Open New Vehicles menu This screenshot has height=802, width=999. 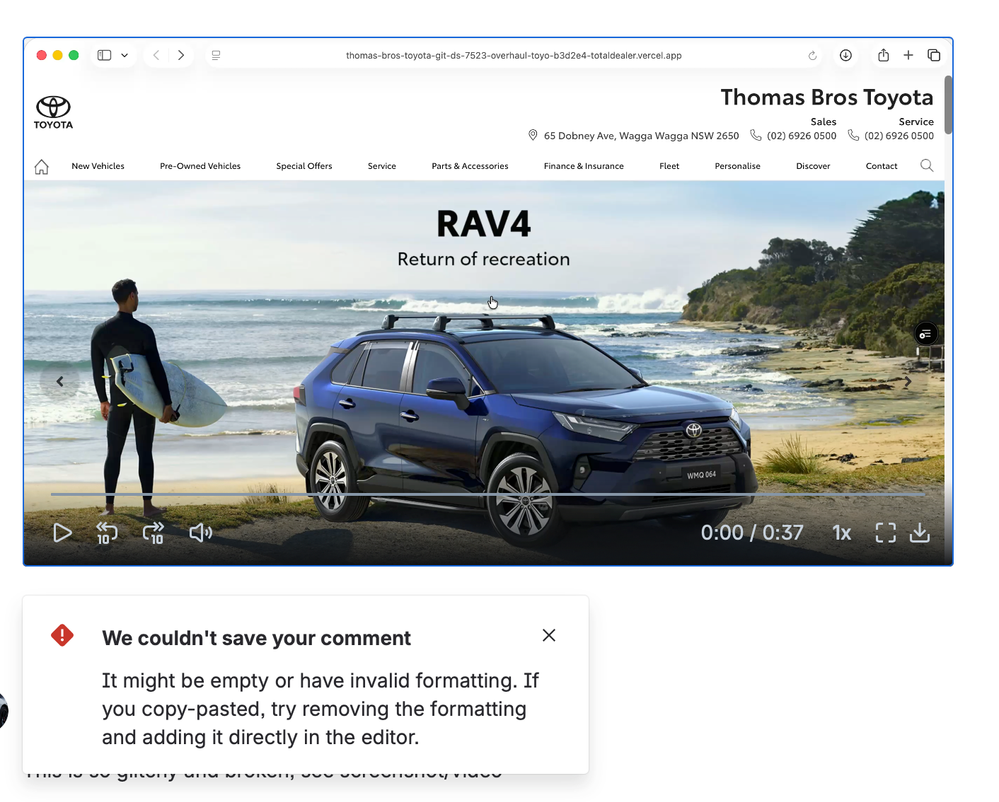(98, 166)
